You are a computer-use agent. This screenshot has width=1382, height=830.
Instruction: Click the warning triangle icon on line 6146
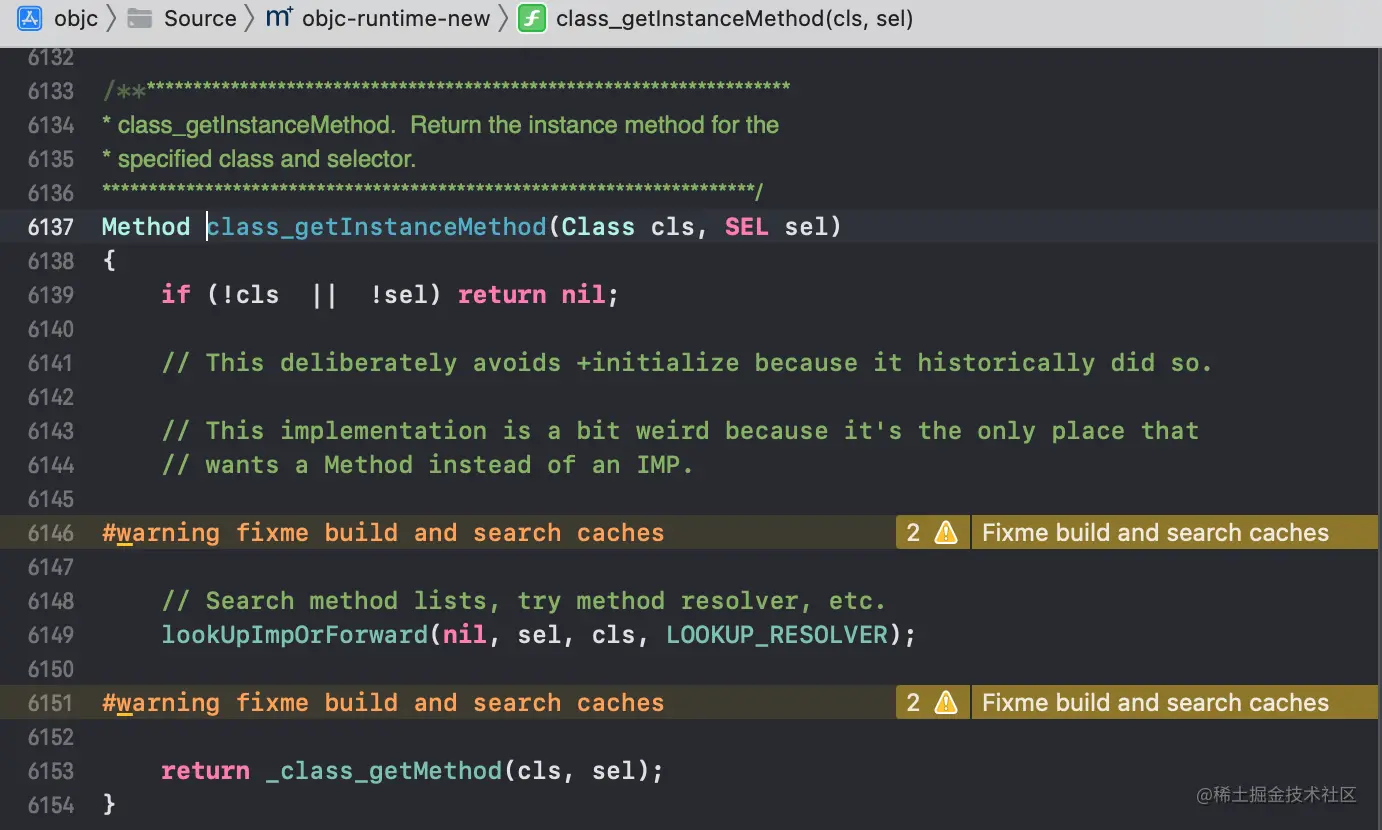(x=945, y=533)
